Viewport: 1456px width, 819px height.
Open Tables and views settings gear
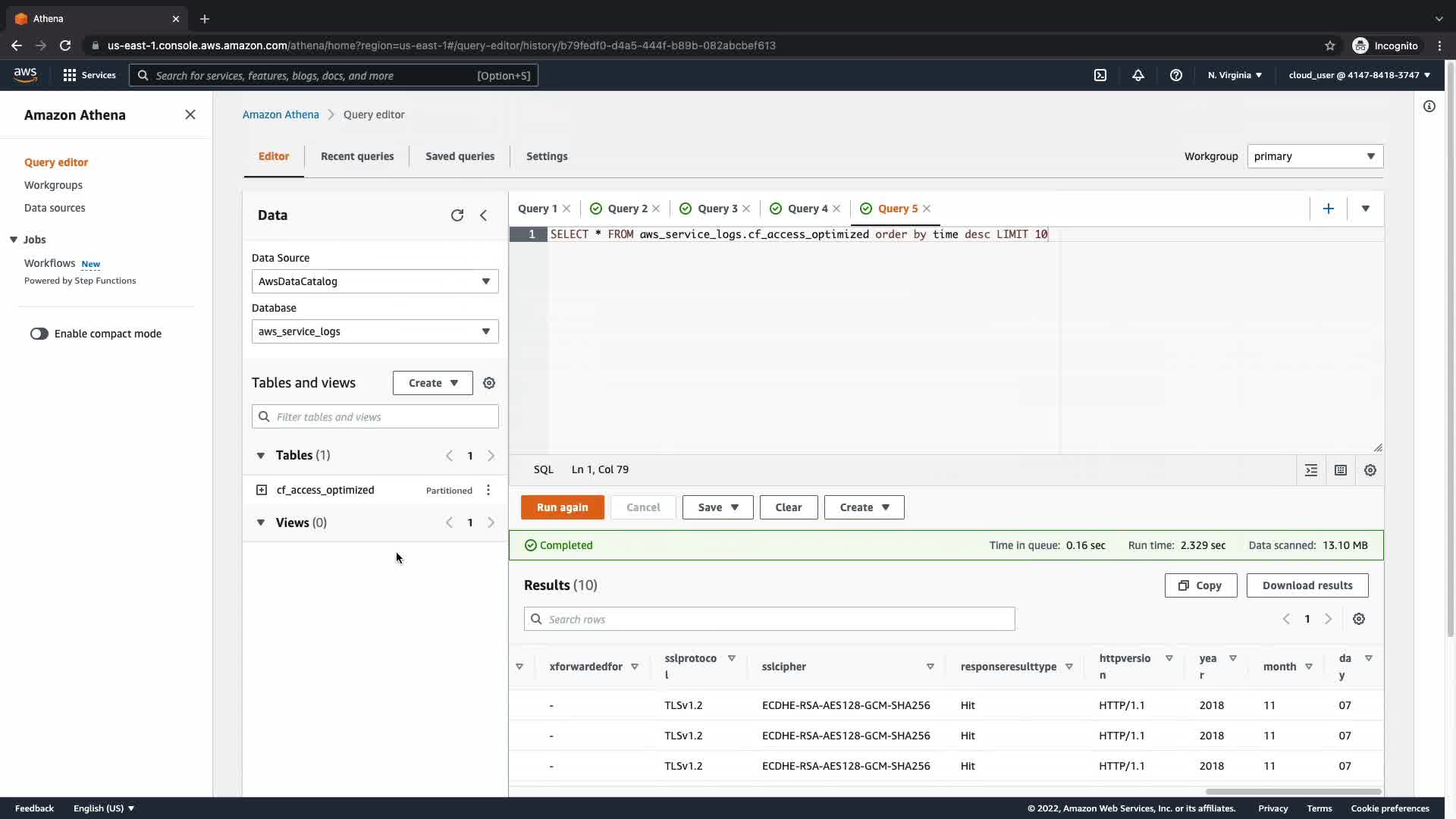coord(489,383)
